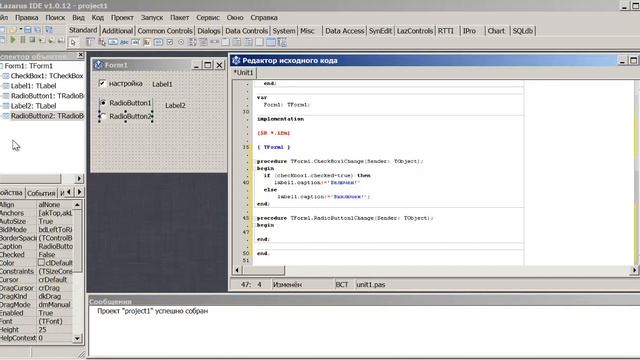This screenshot has width=640, height=360.
Task: Select the TCheckBox palette component
Action: 170,42
